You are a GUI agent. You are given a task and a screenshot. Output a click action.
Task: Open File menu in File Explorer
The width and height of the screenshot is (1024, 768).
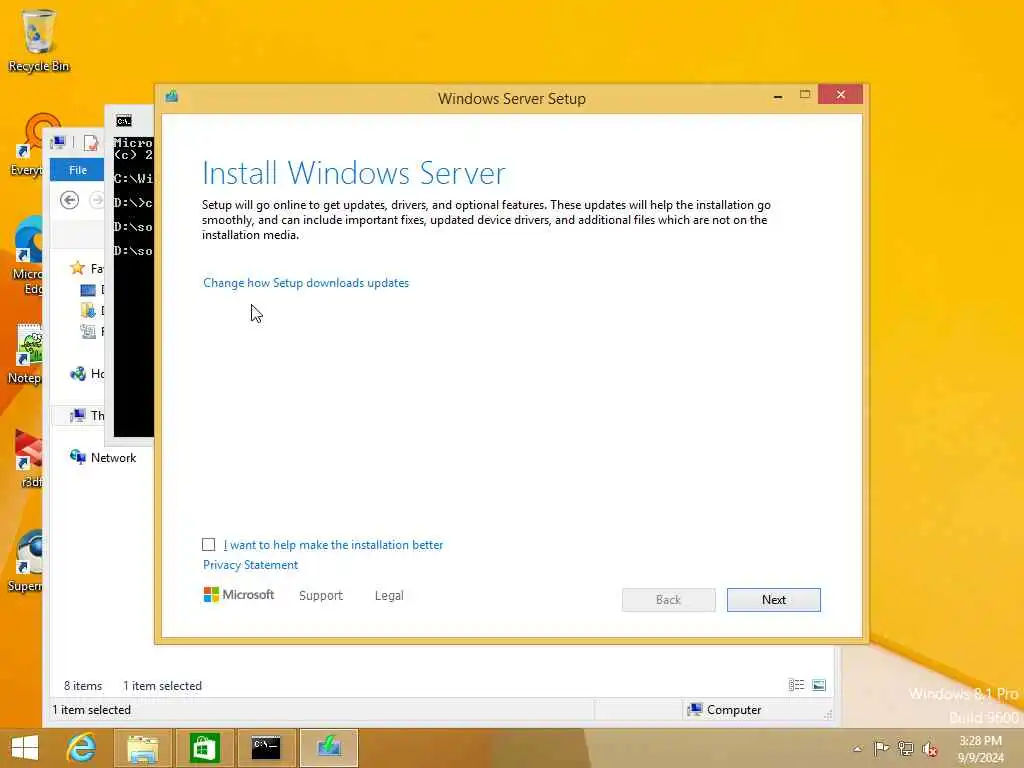click(77, 170)
